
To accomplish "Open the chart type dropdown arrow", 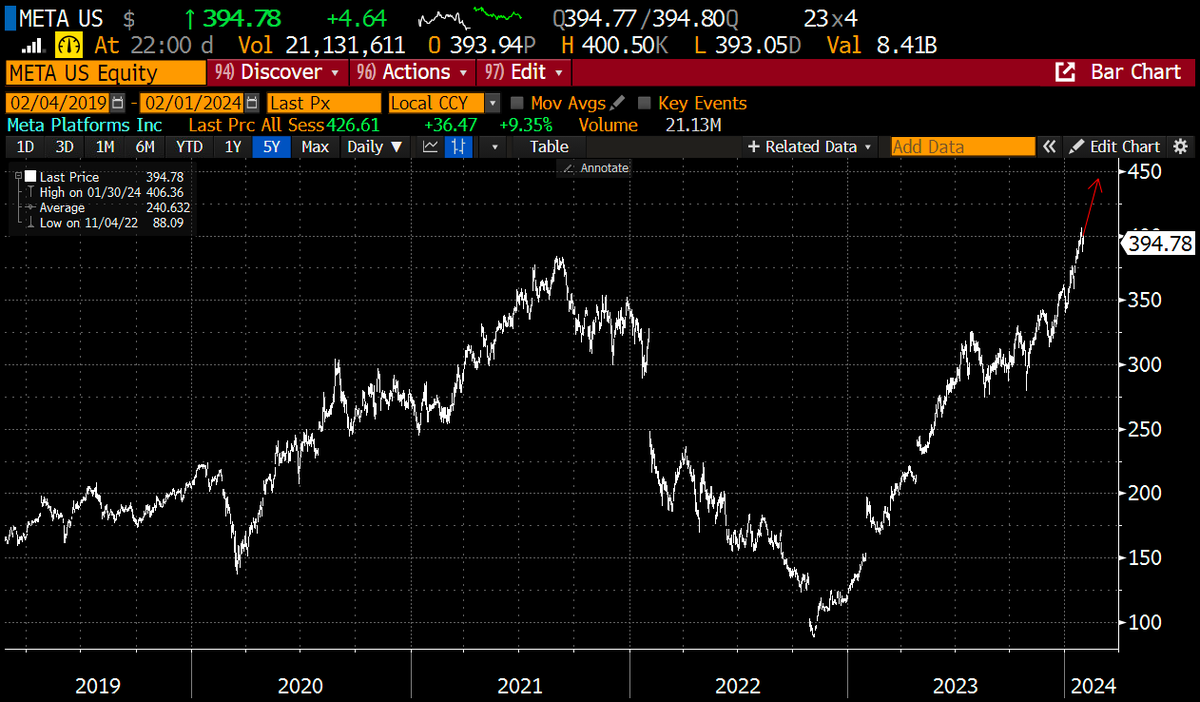I will 493,146.
